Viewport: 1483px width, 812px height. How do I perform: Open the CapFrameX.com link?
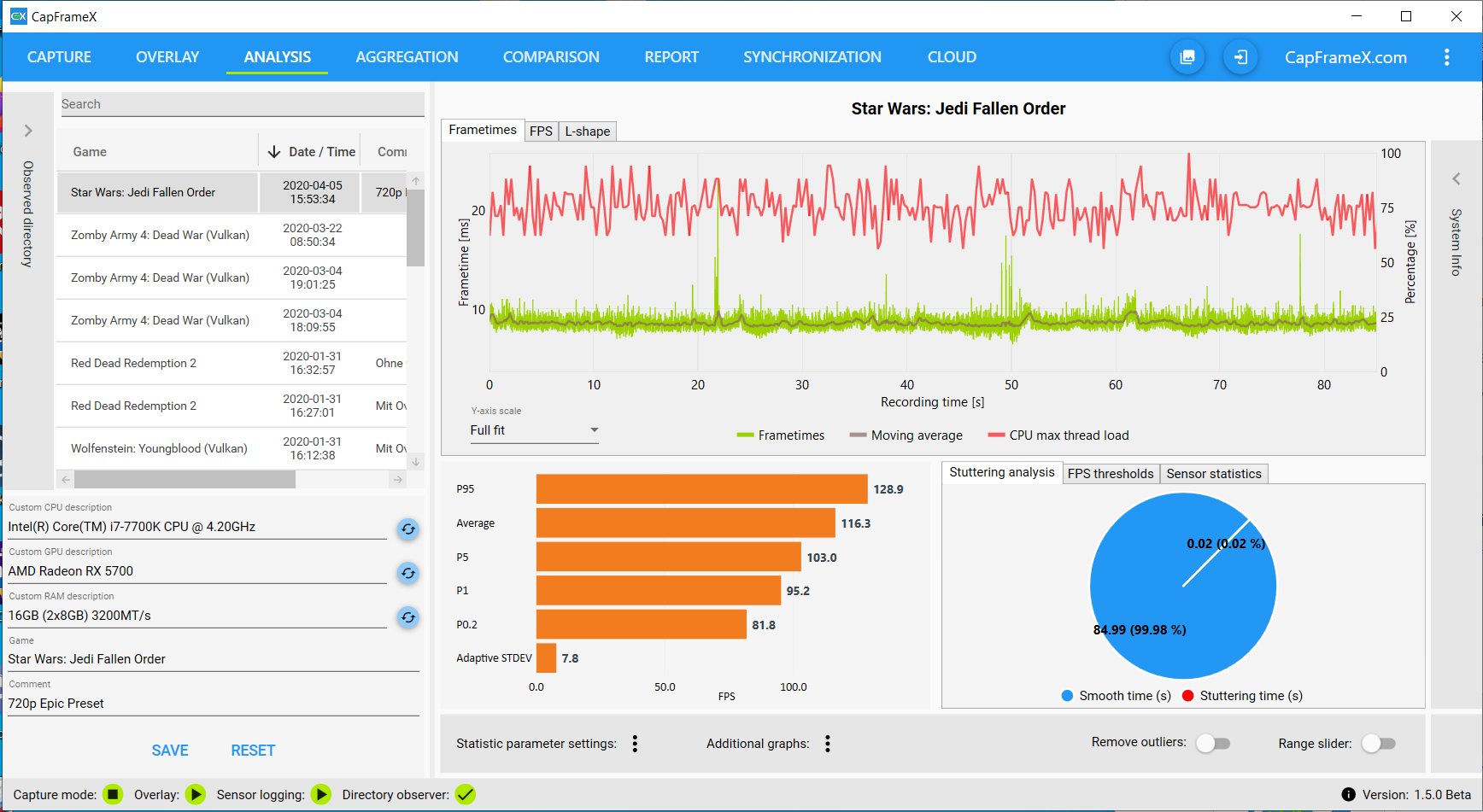1345,57
